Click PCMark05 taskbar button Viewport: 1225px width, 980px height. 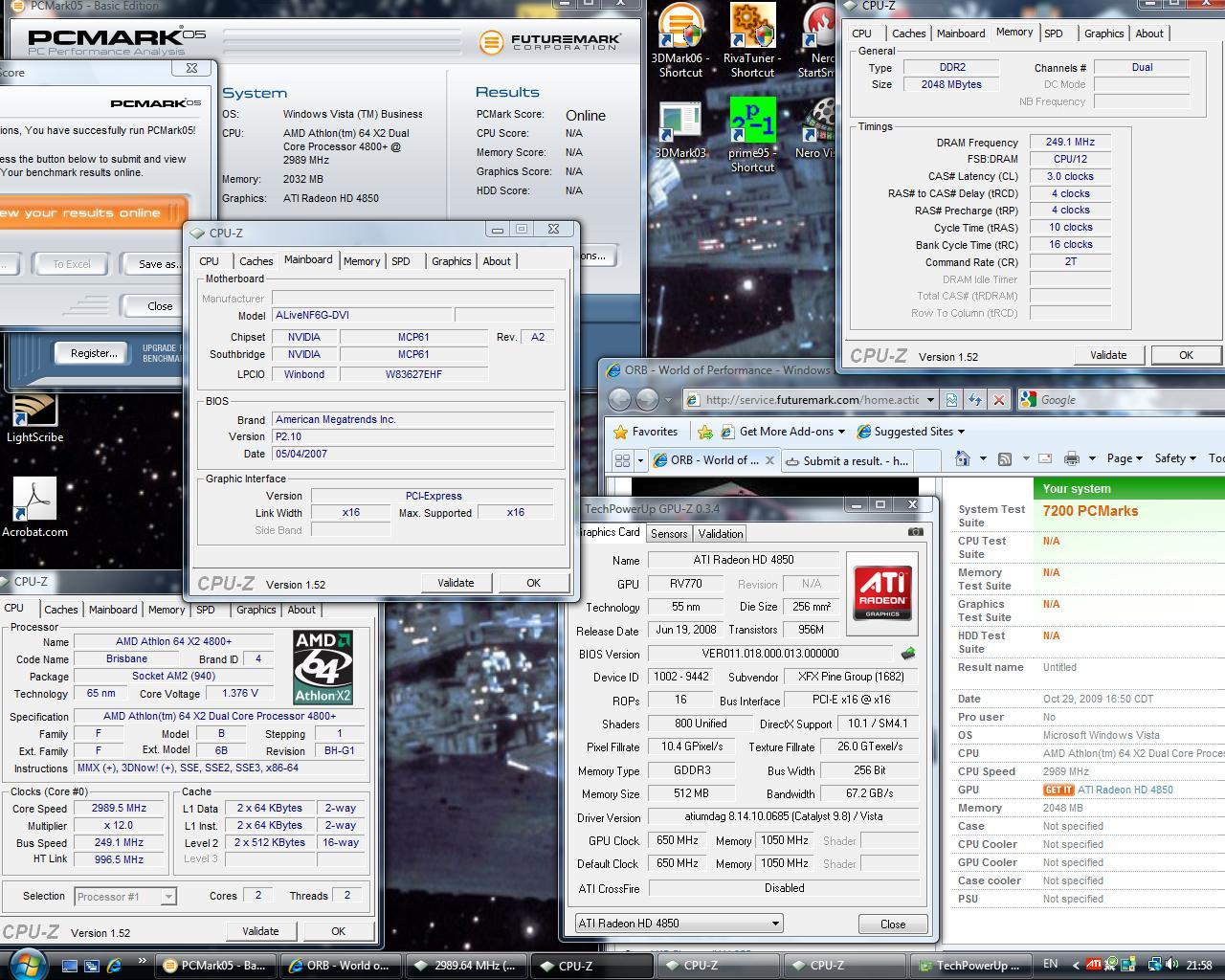click(216, 966)
